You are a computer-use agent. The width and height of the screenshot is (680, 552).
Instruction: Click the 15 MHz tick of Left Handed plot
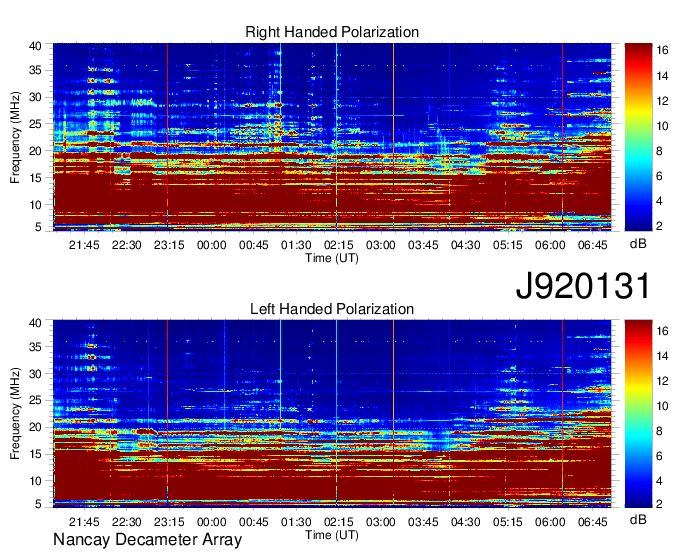(35, 454)
